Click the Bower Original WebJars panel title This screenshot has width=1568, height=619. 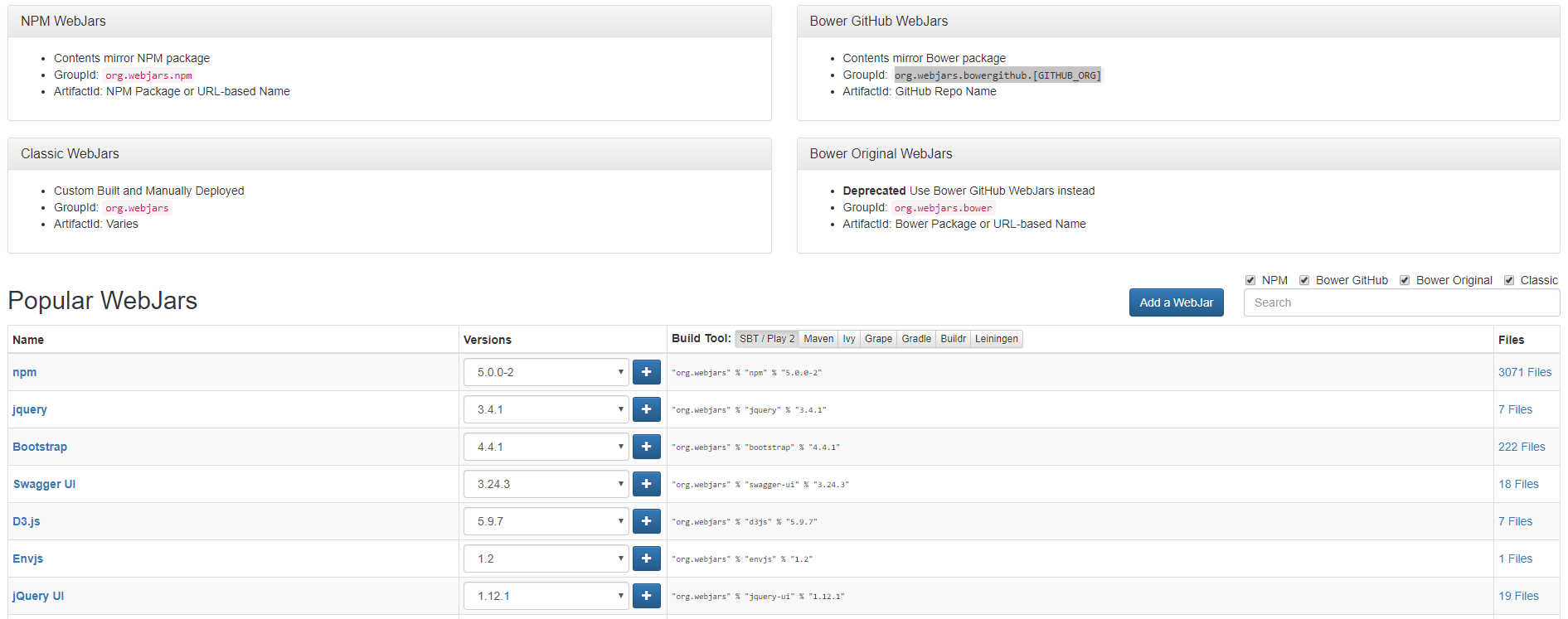coord(881,153)
